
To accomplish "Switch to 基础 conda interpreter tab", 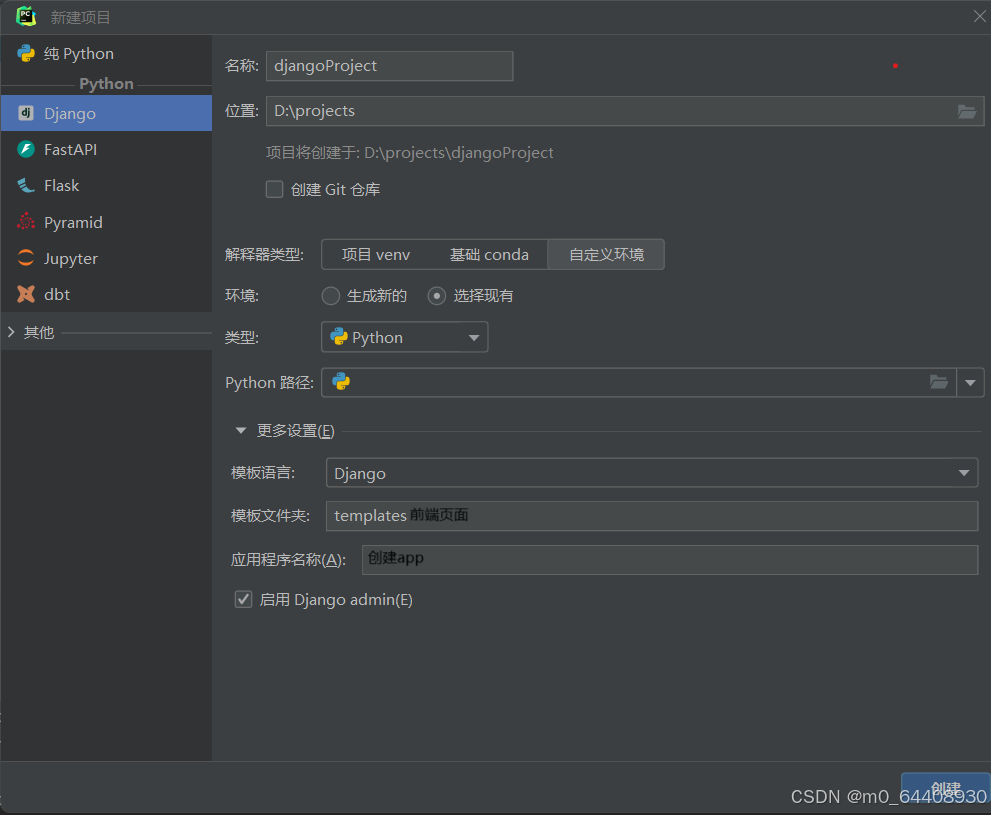I will (489, 255).
